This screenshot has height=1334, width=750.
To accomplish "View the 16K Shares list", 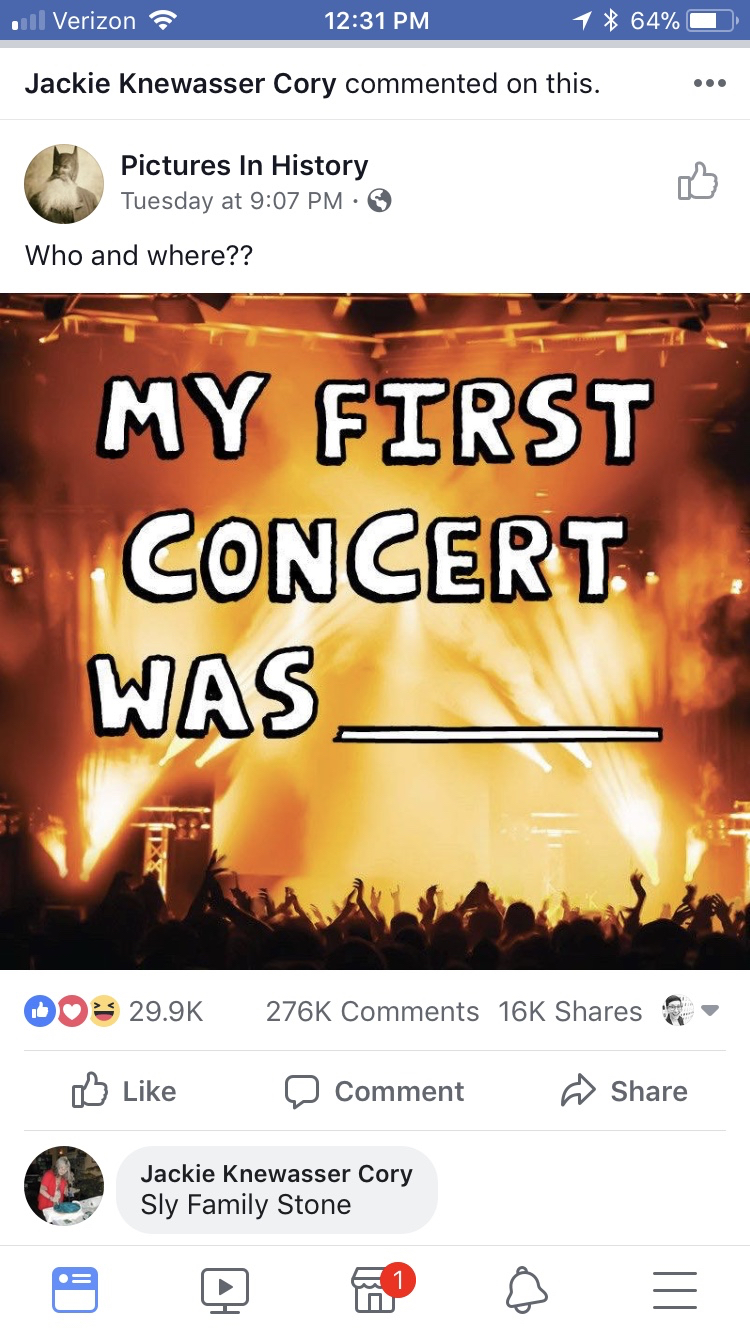I will click(x=570, y=1012).
